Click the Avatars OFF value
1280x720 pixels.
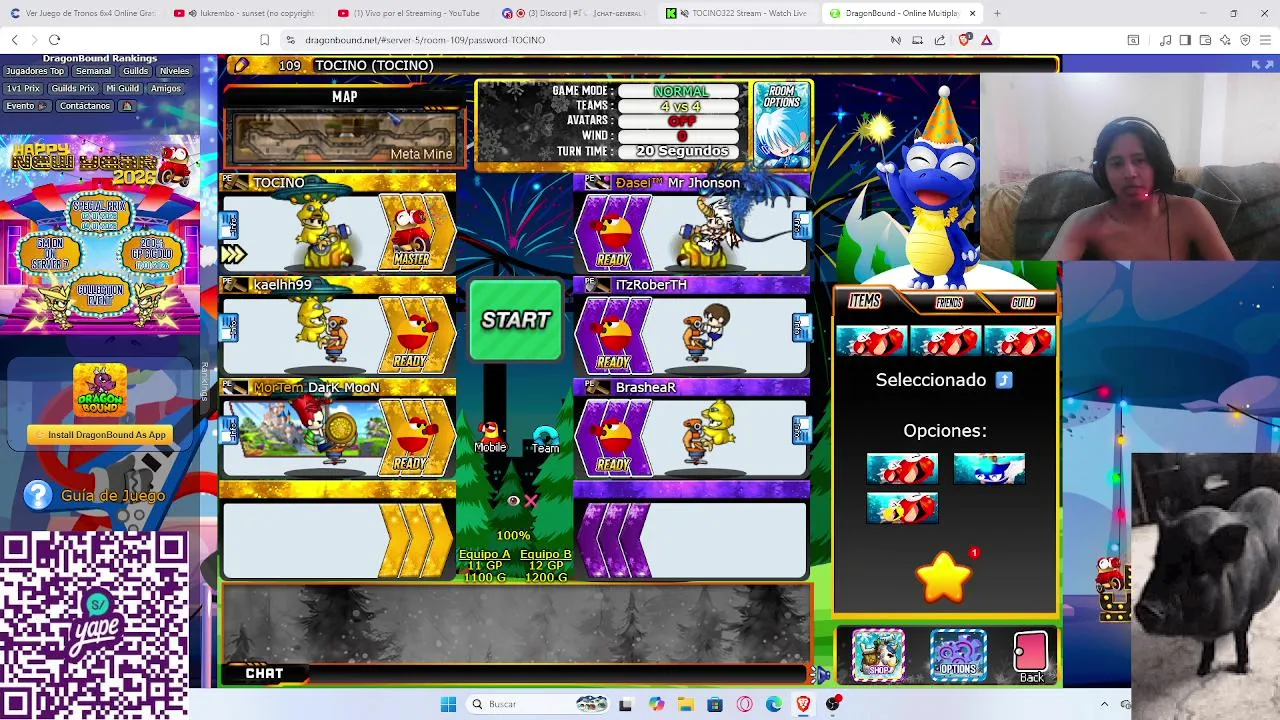coord(681,121)
